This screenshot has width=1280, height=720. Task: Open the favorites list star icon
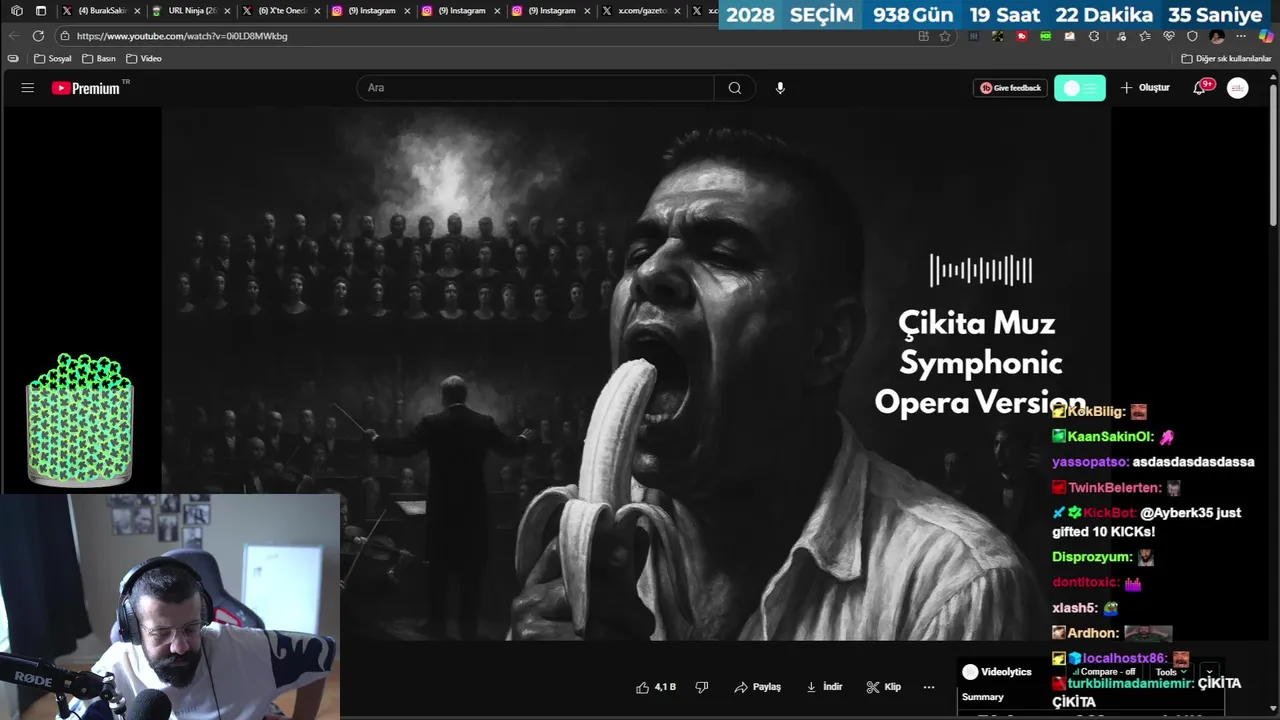pos(1145,36)
